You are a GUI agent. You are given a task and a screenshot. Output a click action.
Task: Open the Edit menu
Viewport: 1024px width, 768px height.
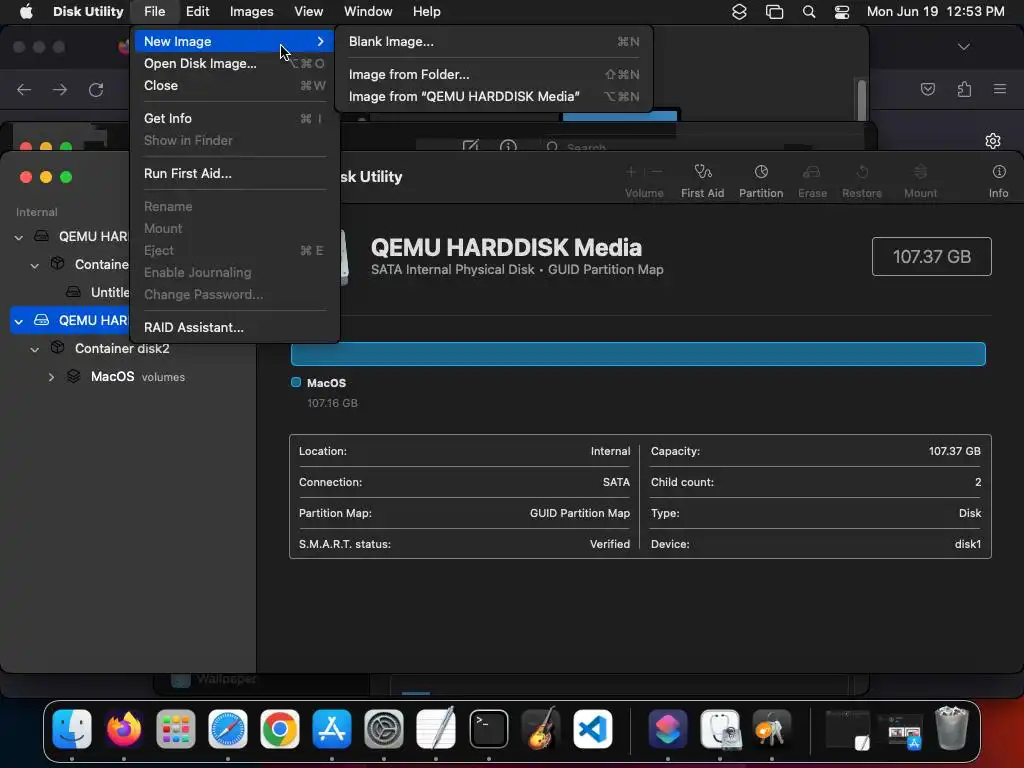tap(197, 12)
